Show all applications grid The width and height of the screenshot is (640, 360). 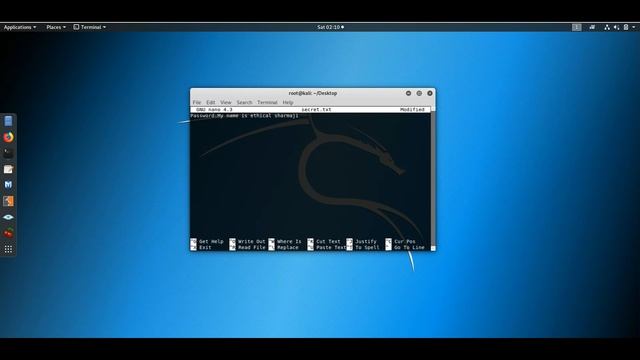(8, 249)
